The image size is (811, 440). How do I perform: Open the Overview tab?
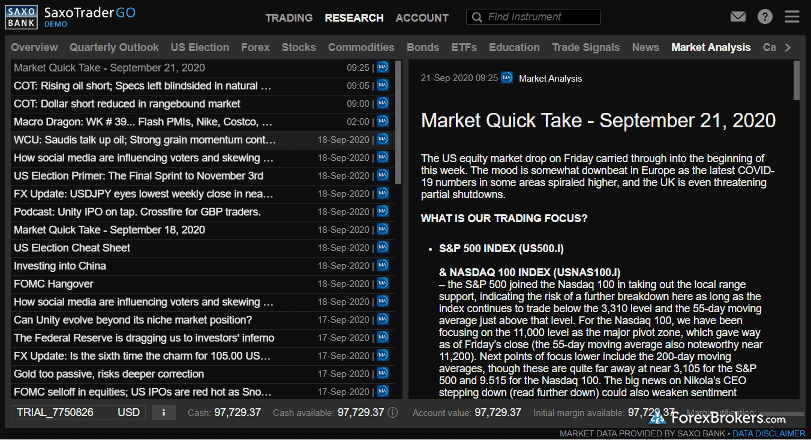pos(34,48)
